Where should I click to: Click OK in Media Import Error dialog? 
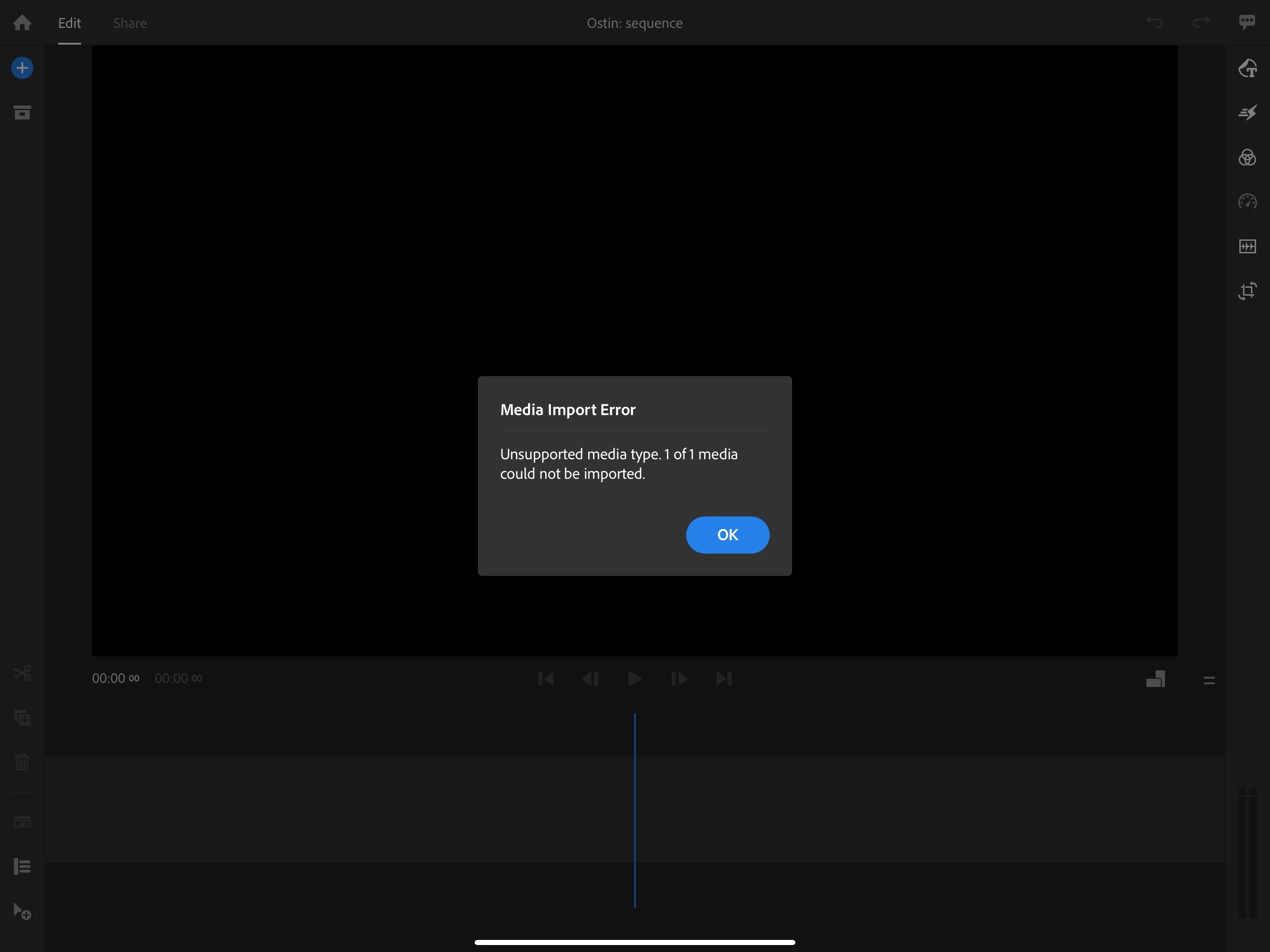pyautogui.click(x=727, y=535)
